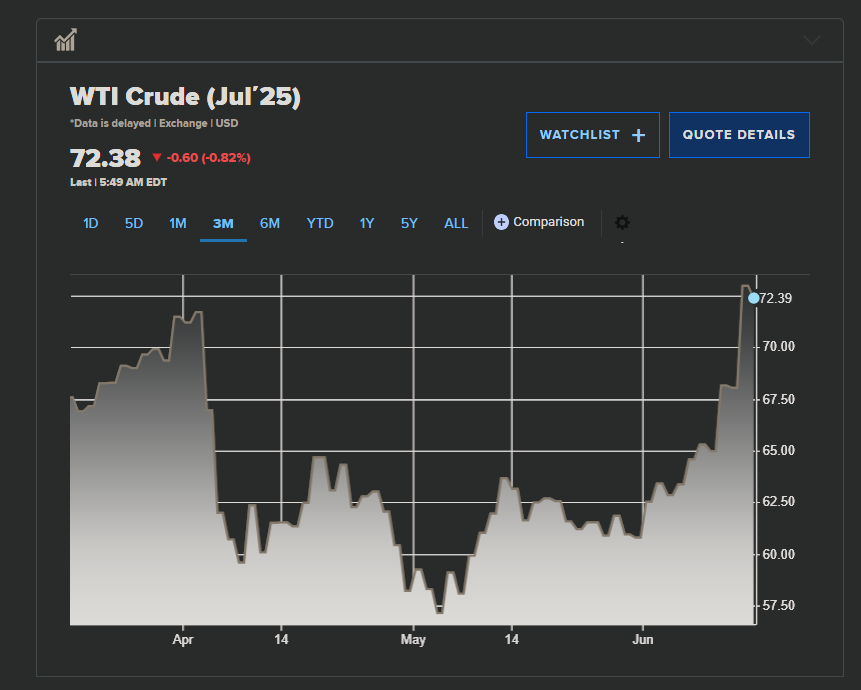Collapse the widget using the top-right chevron
The image size is (861, 690).
tap(812, 40)
